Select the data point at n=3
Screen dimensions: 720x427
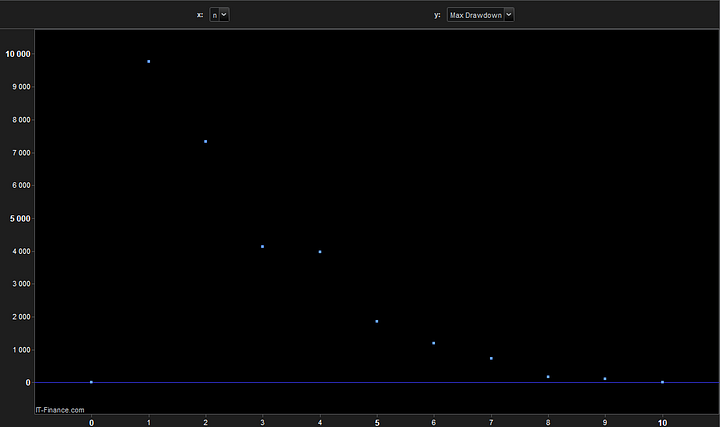pyautogui.click(x=263, y=247)
